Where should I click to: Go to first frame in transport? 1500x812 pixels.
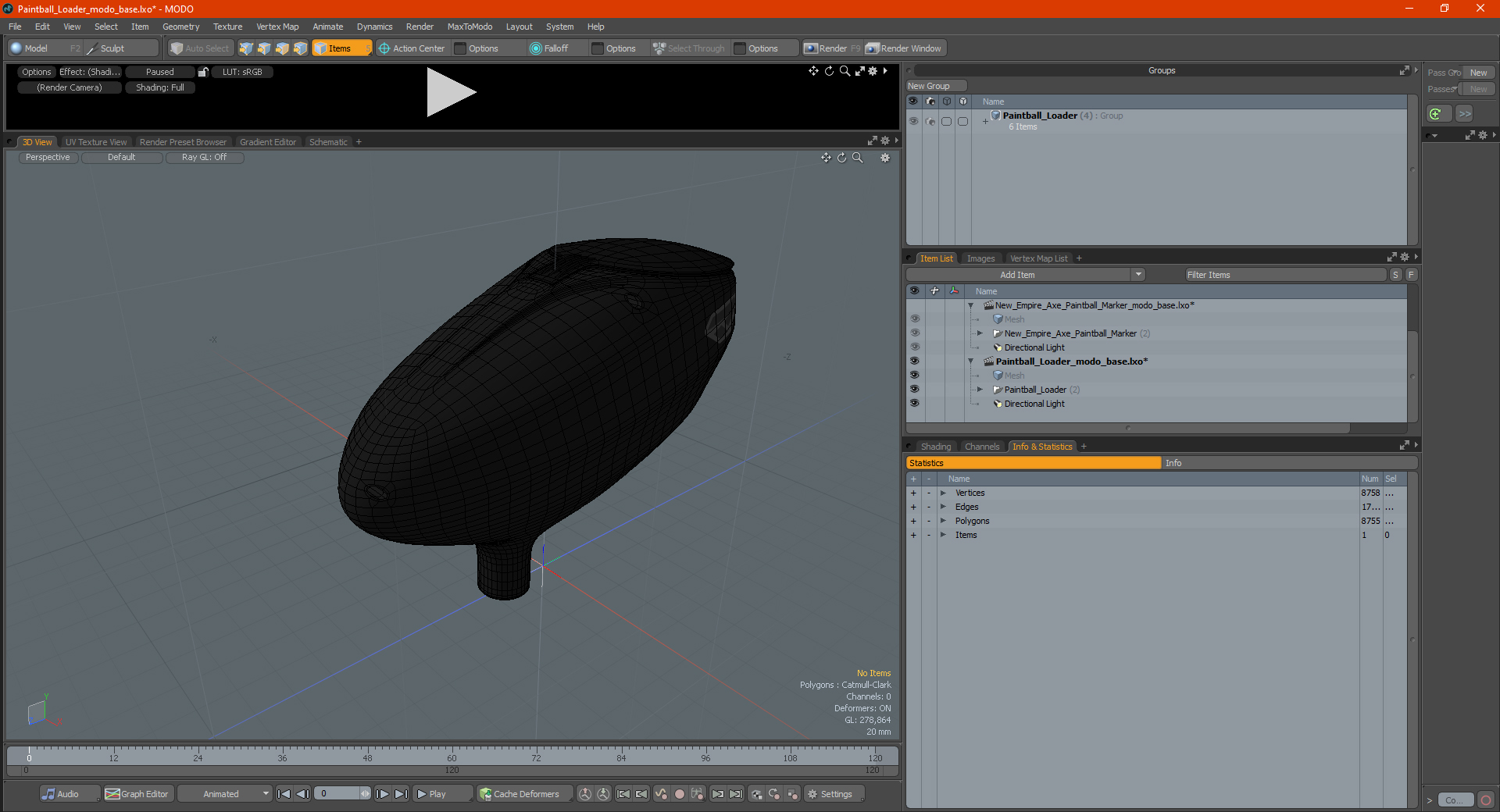284,794
